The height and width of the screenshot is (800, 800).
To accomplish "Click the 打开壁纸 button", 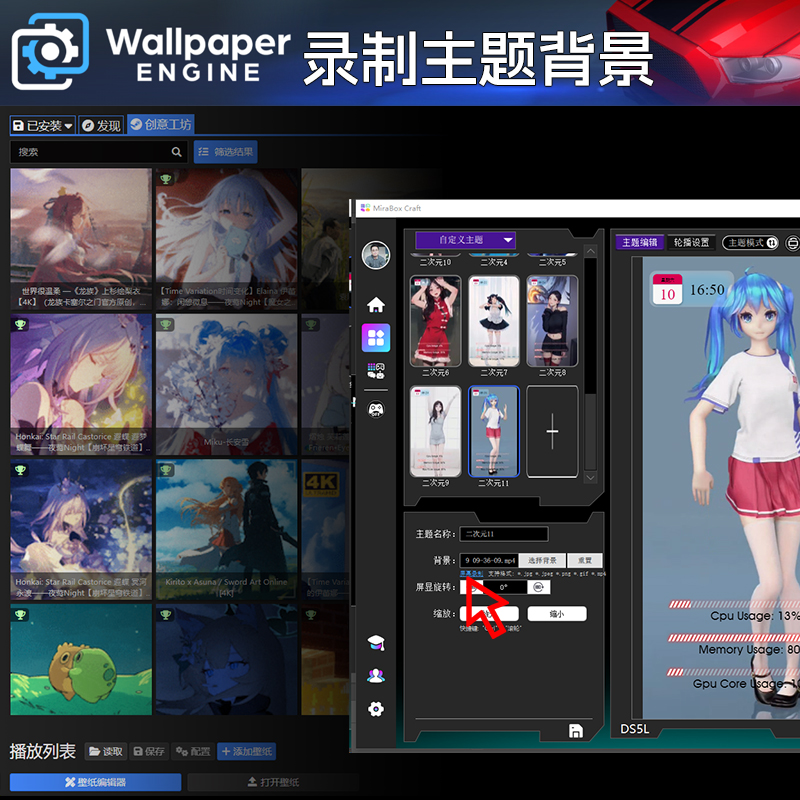I will (x=273, y=782).
